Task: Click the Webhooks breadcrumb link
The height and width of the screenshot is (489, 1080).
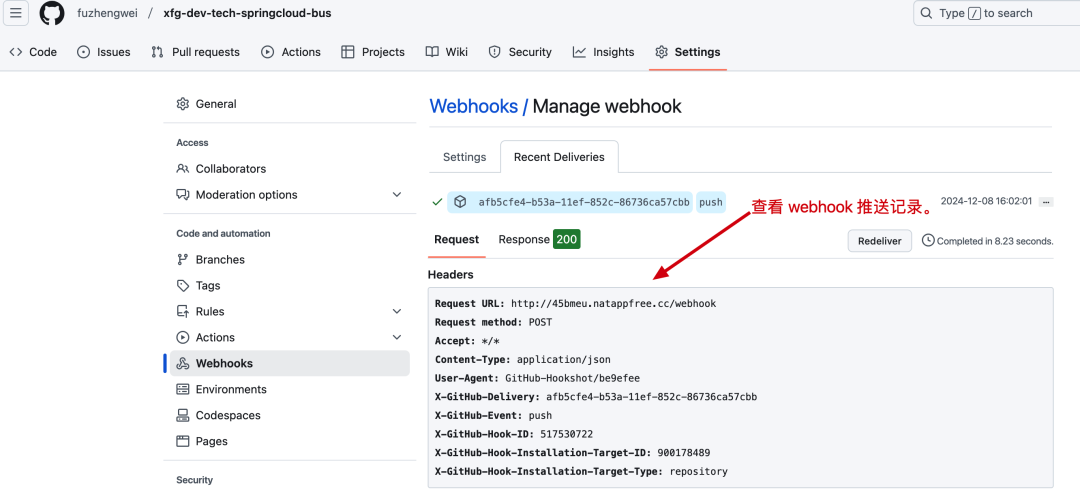Action: 473,106
